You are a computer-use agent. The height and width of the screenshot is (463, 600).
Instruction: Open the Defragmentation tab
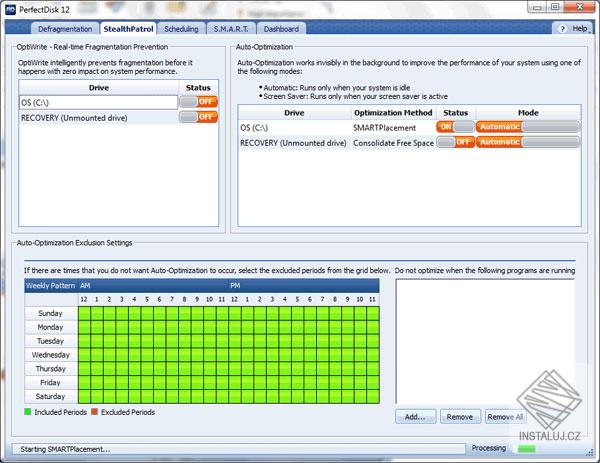point(65,29)
